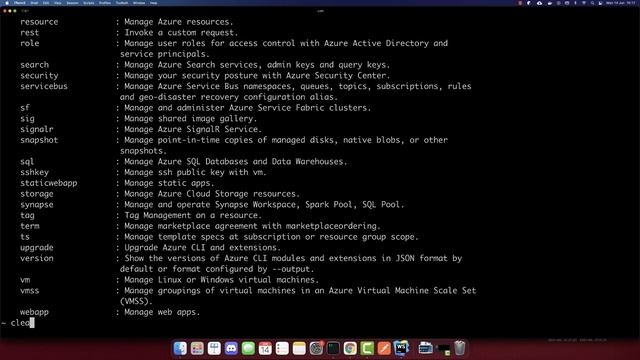Restore minimized window thumbnail in dock

[443, 349]
